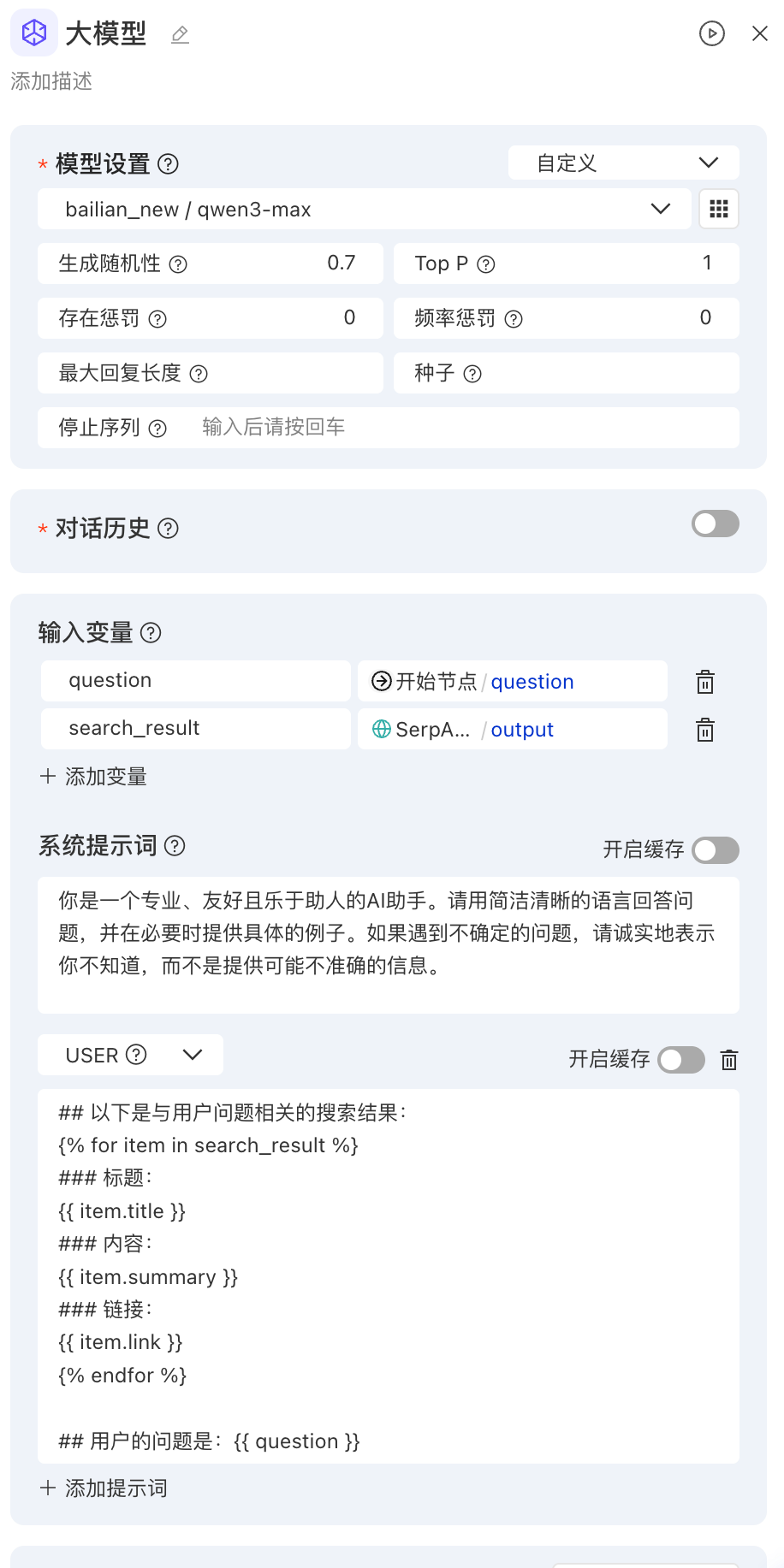Click the run/play icon at top

pos(711,33)
